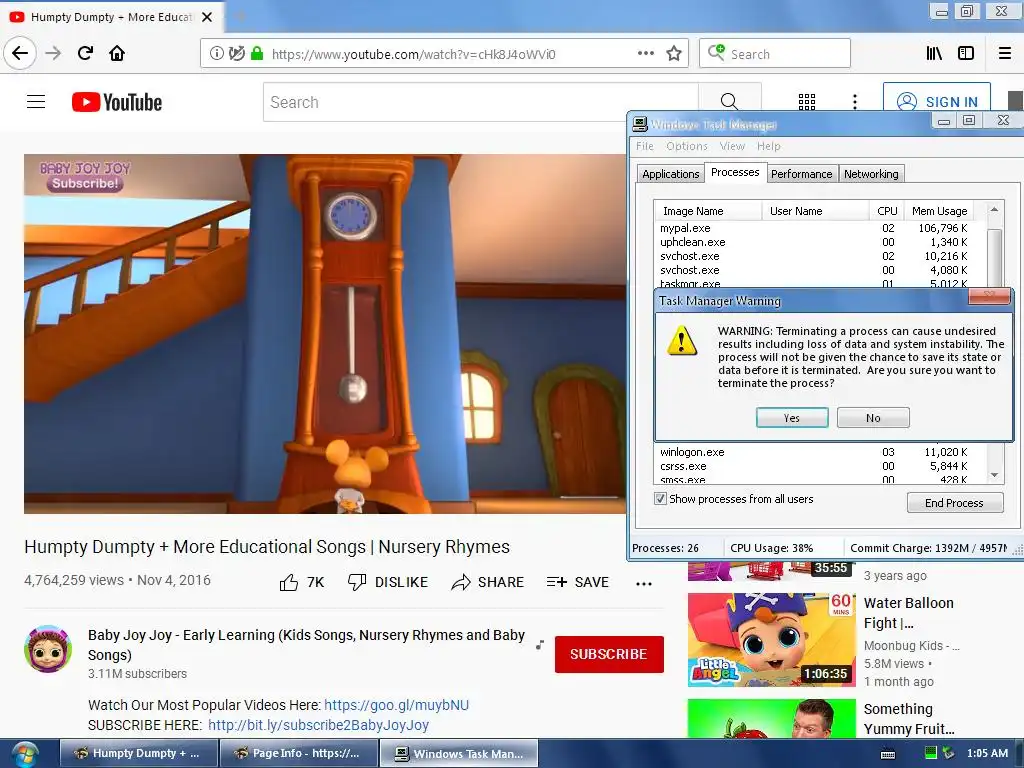The image size is (1024, 768).
Task: Click process list scrollbar down arrow
Action: [994, 475]
